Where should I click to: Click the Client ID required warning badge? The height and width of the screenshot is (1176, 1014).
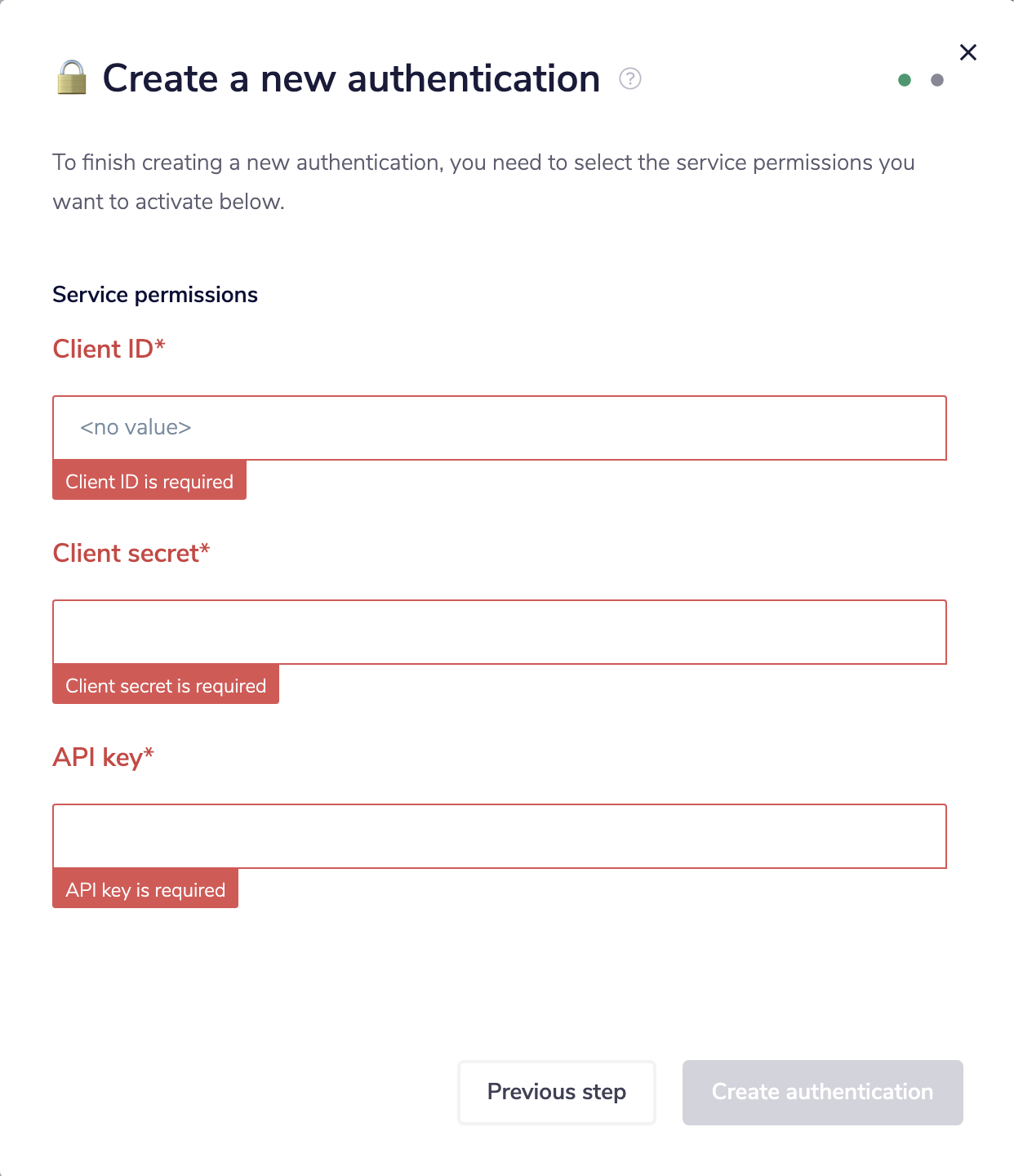point(149,481)
